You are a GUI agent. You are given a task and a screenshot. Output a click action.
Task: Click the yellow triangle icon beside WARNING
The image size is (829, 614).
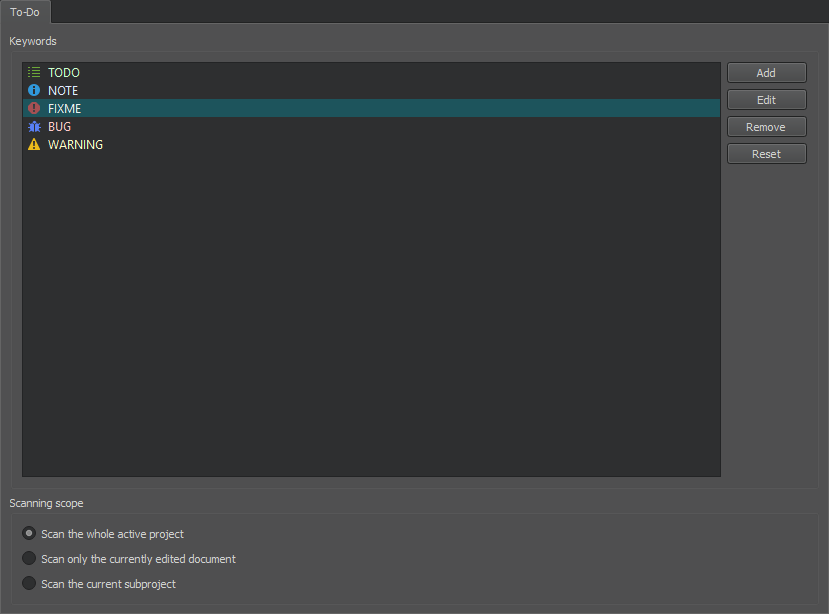34,145
